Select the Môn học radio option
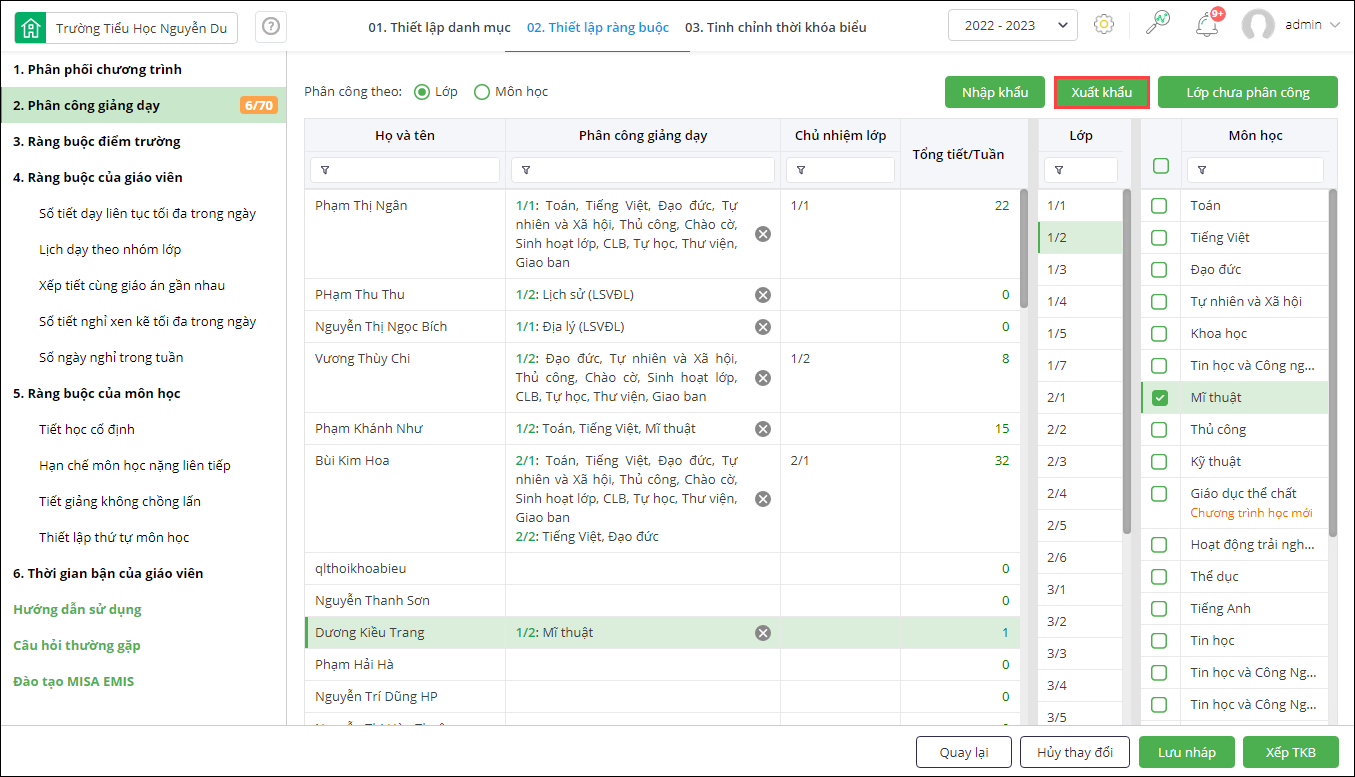The image size is (1355, 777). [x=482, y=92]
